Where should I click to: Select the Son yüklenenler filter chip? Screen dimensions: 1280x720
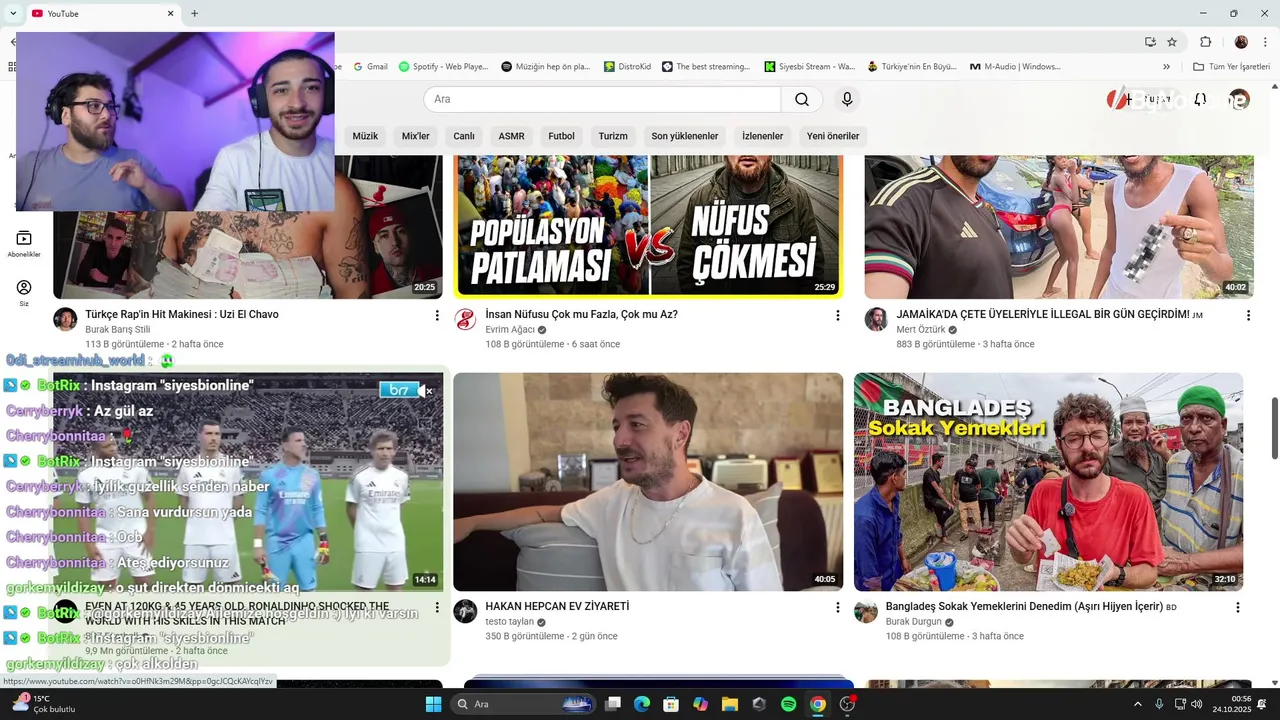[x=685, y=136]
